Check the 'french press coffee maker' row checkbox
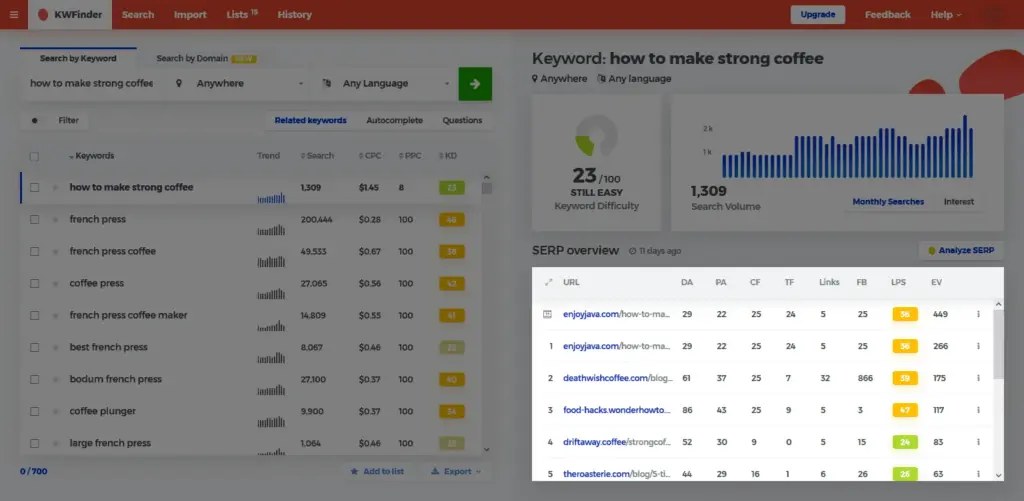 [35, 315]
